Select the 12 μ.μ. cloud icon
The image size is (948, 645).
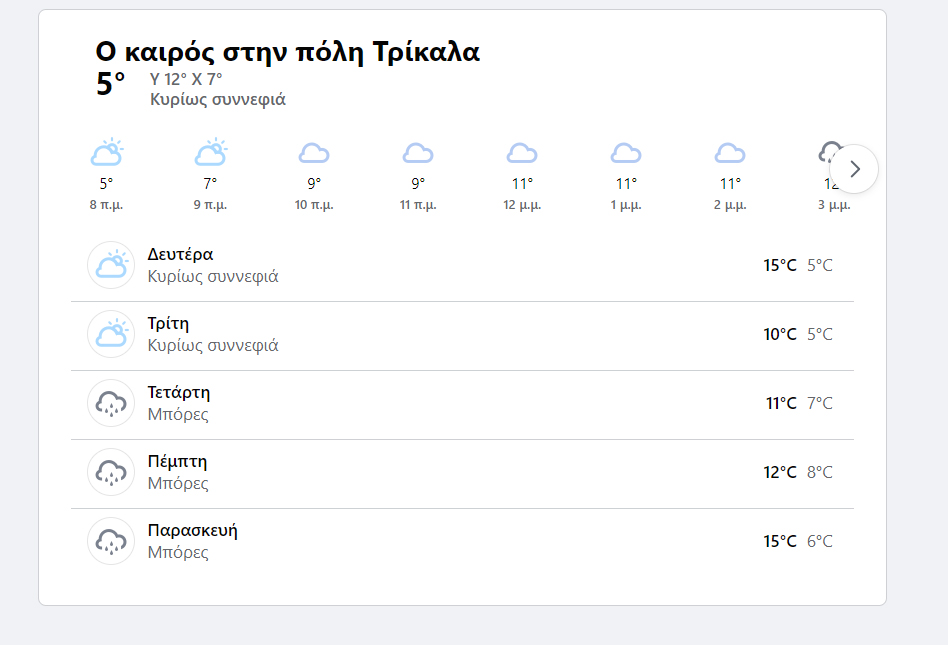tap(522, 153)
